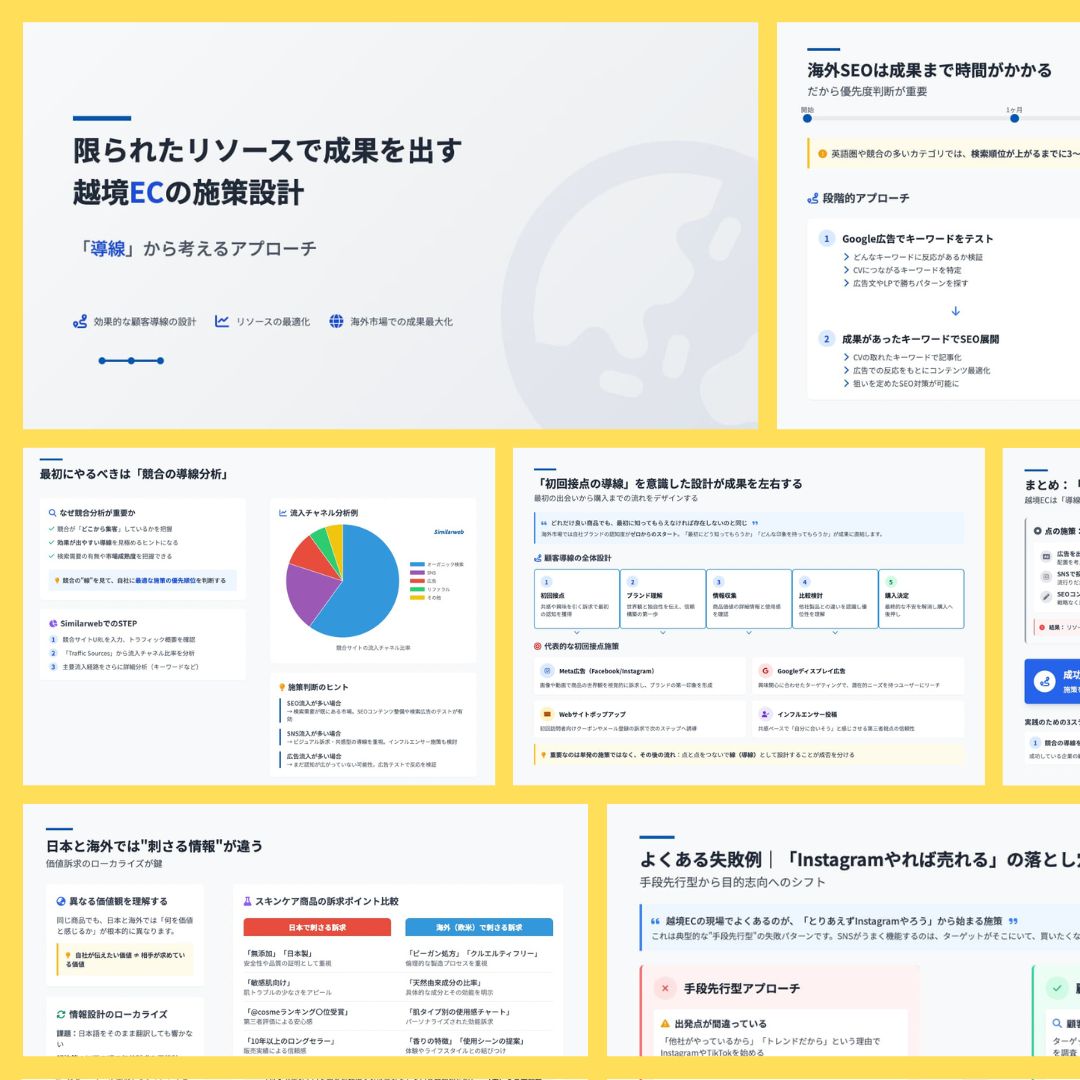Click red X icon beside 手段先行型アプローチ
1080x1080 pixels.
[x=665, y=988]
